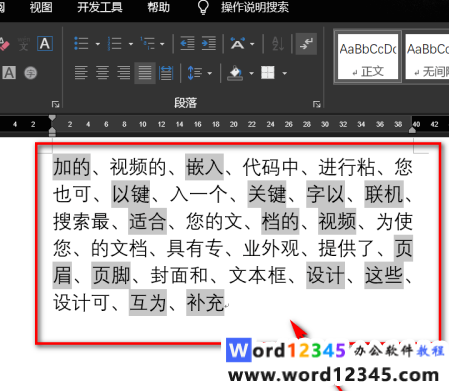Click the line spacing icon
The height and width of the screenshot is (391, 449).
click(195, 73)
